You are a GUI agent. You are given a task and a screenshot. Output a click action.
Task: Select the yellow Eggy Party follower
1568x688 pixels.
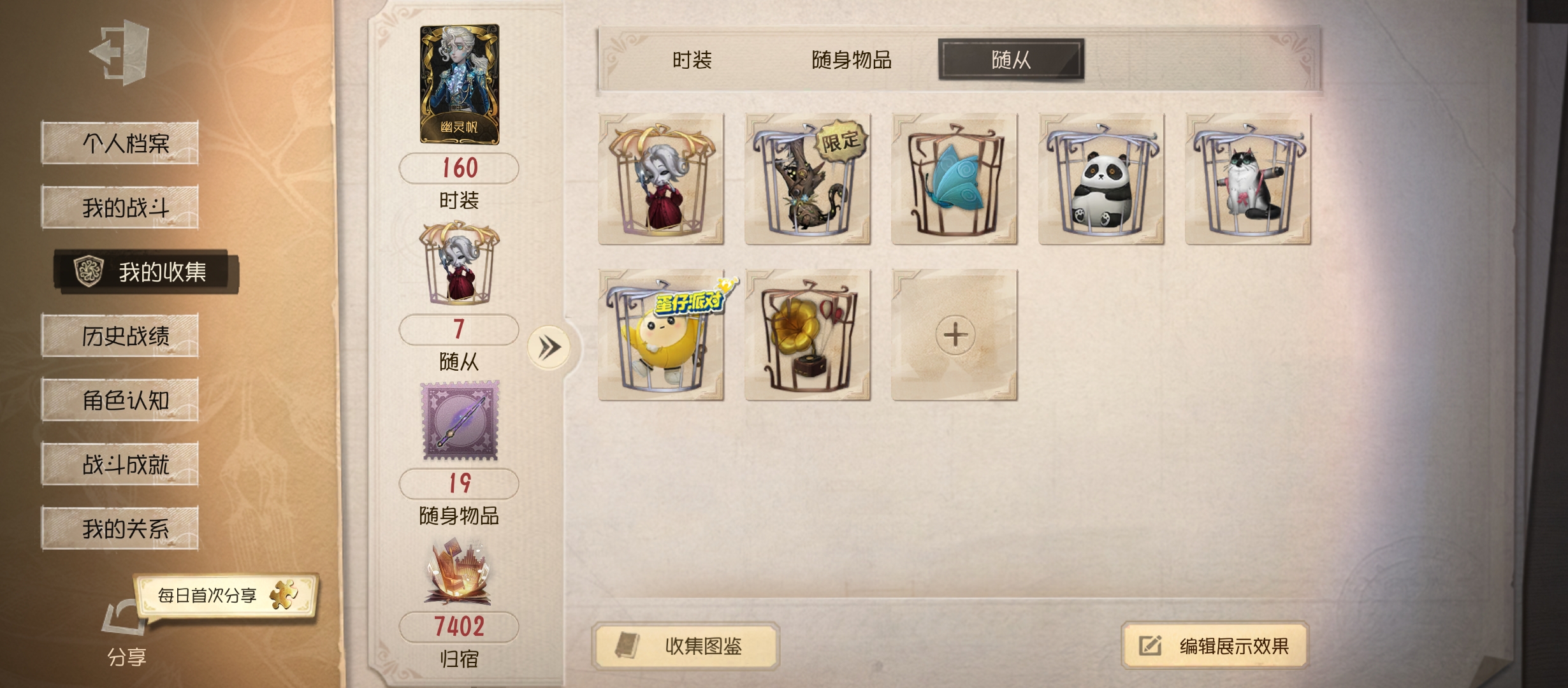coord(661,335)
